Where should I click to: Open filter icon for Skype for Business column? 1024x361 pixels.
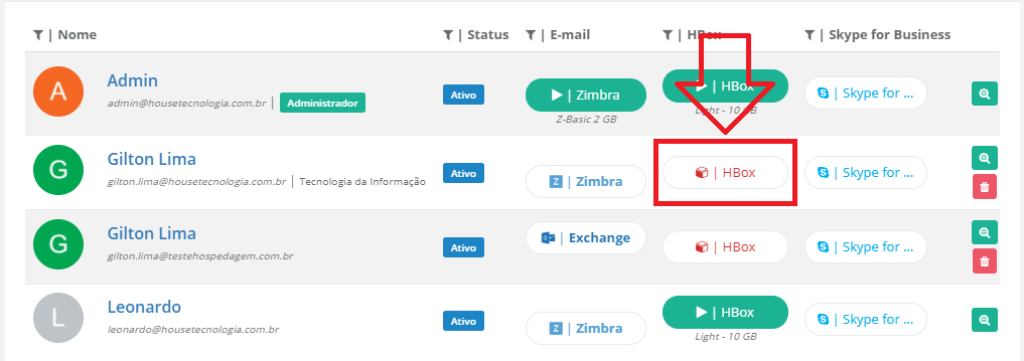click(x=809, y=35)
